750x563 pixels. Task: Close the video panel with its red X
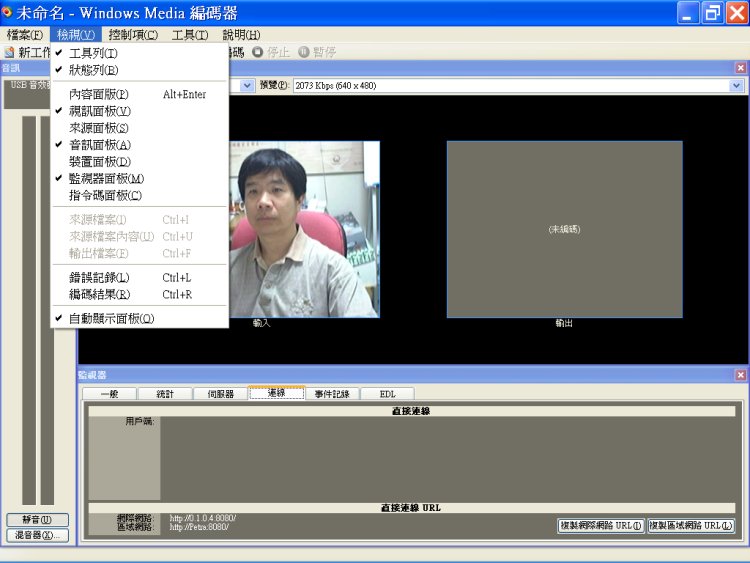pos(740,68)
